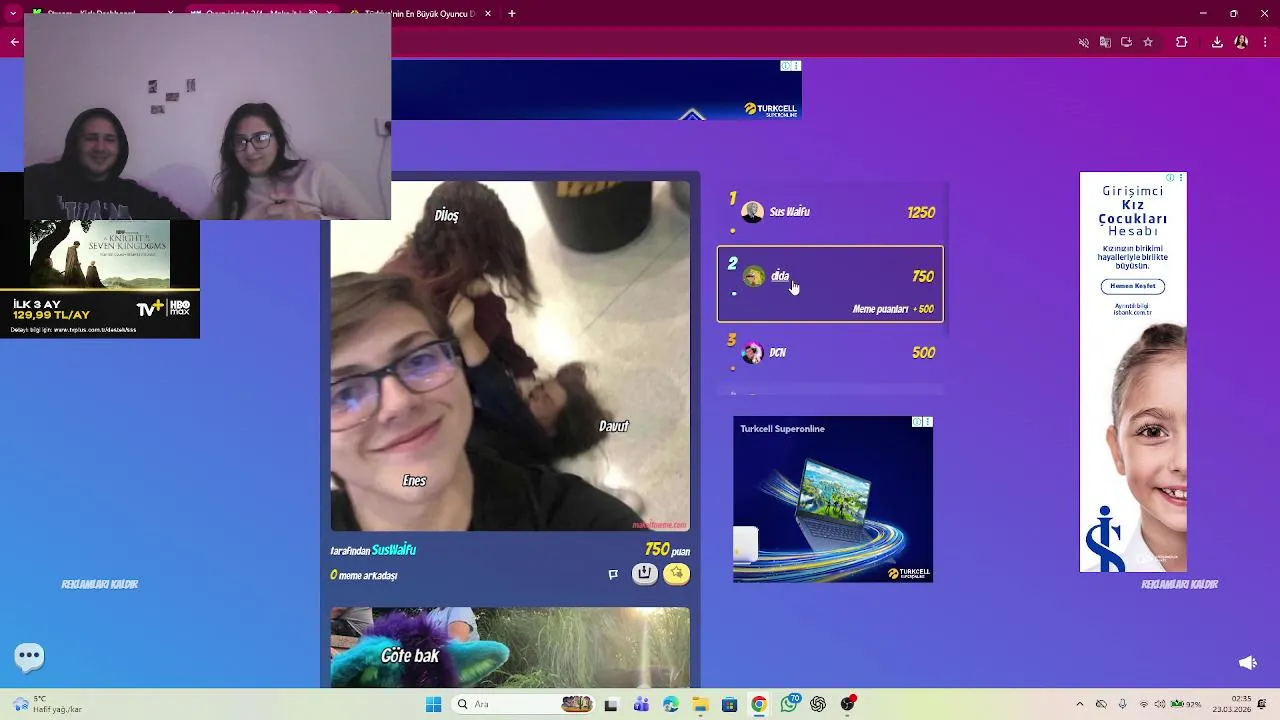This screenshot has width=1280, height=720.
Task: Bookmark this page with the star
Action: (1148, 42)
